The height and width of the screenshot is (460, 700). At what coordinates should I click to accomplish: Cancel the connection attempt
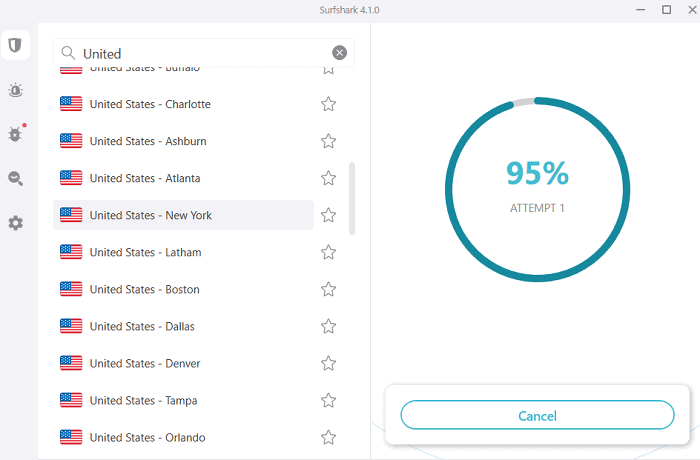click(537, 415)
